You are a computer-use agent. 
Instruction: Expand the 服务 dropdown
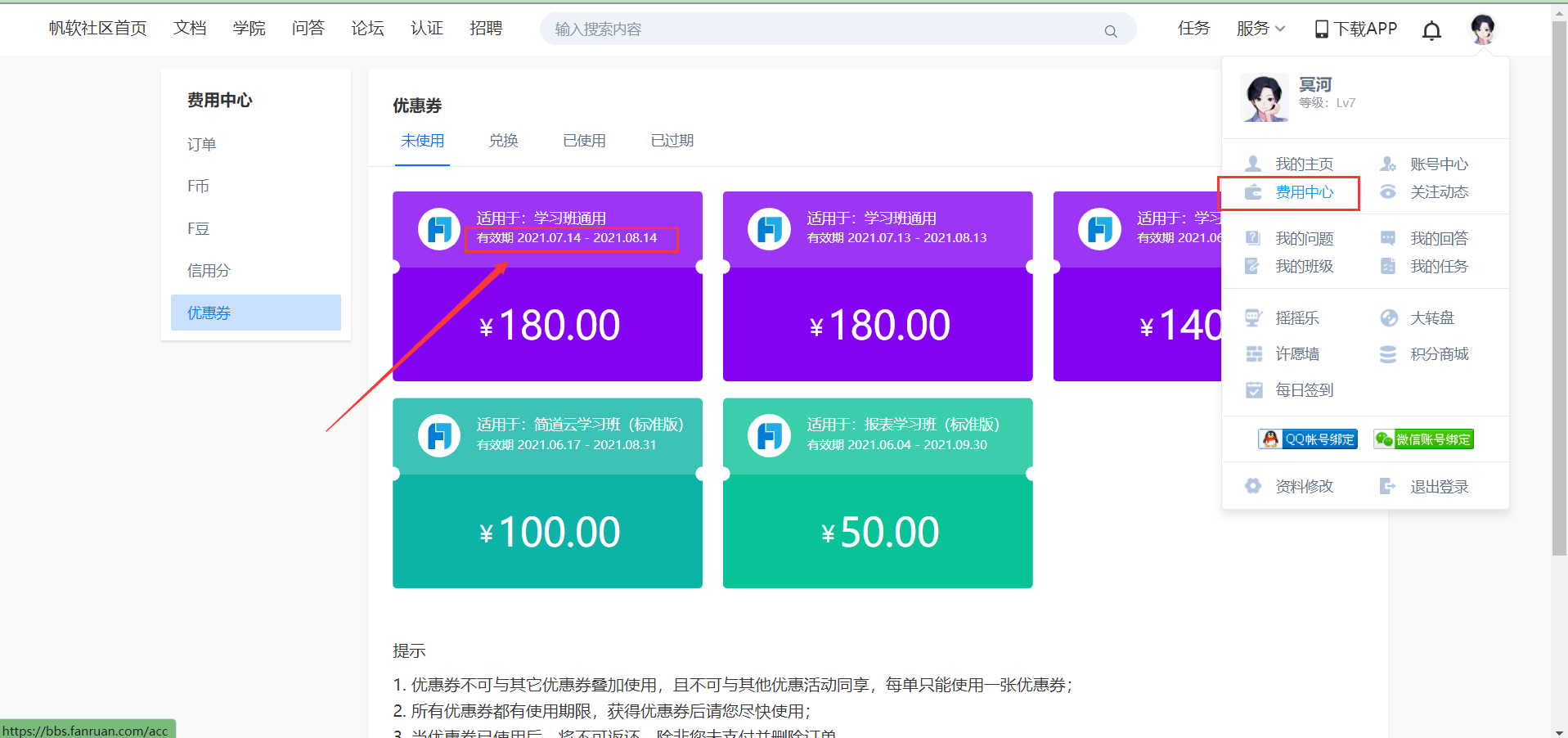1260,29
